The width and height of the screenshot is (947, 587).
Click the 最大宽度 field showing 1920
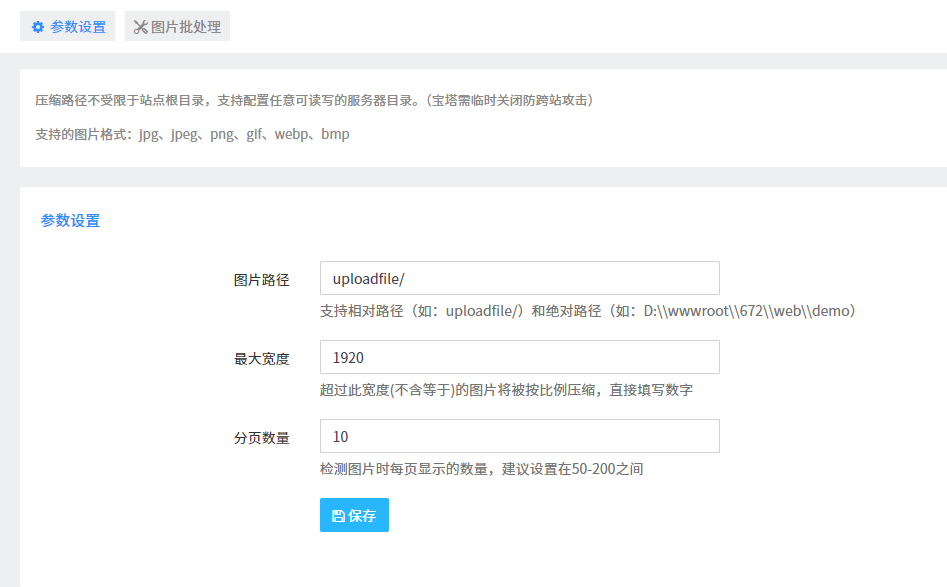tap(519, 357)
